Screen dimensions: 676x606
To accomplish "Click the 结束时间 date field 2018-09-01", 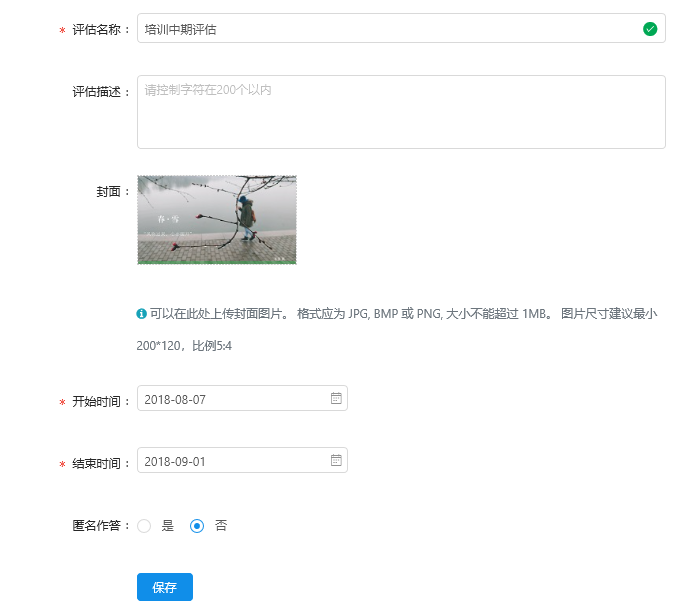I will pos(242,460).
